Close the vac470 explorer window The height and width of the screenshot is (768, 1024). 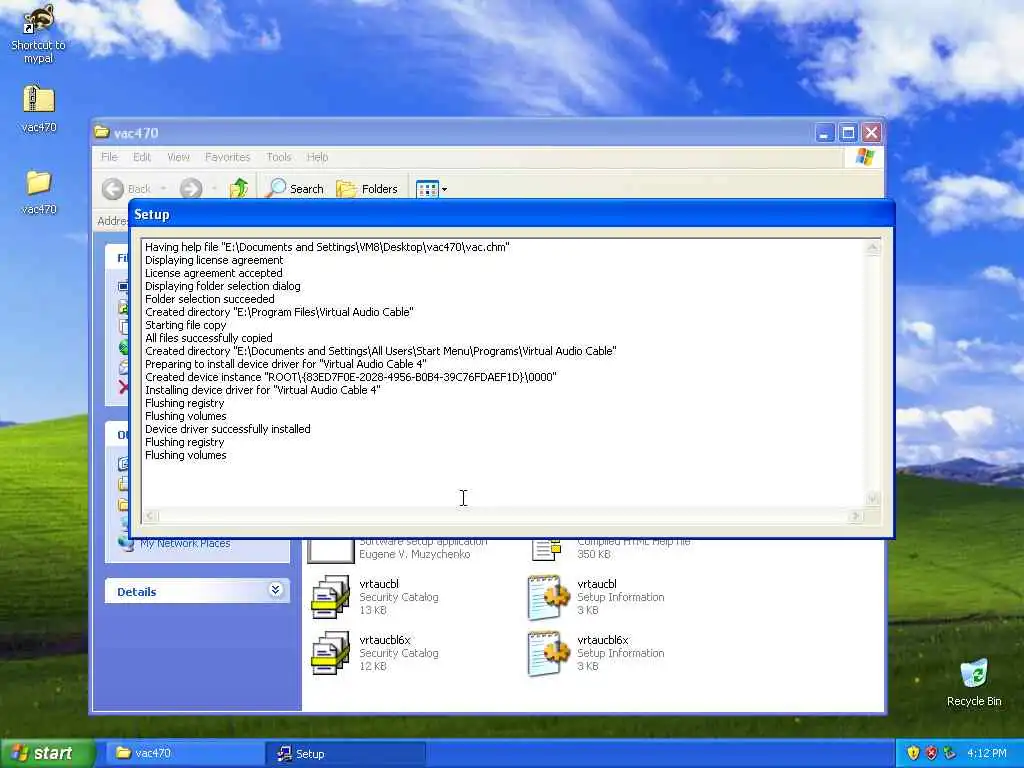(871, 133)
